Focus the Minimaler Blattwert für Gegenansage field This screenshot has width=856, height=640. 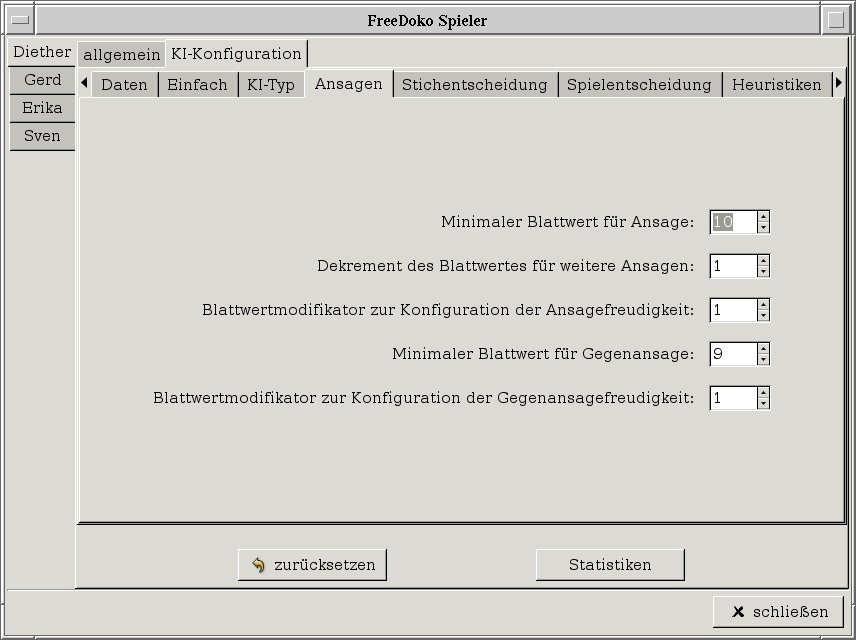(733, 354)
